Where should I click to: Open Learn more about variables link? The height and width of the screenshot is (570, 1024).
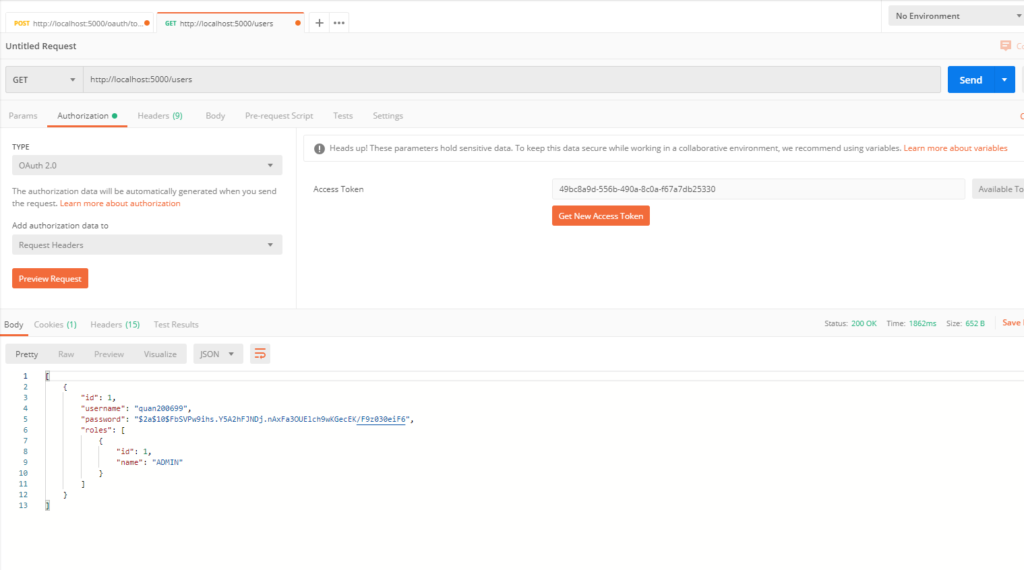pos(955,148)
